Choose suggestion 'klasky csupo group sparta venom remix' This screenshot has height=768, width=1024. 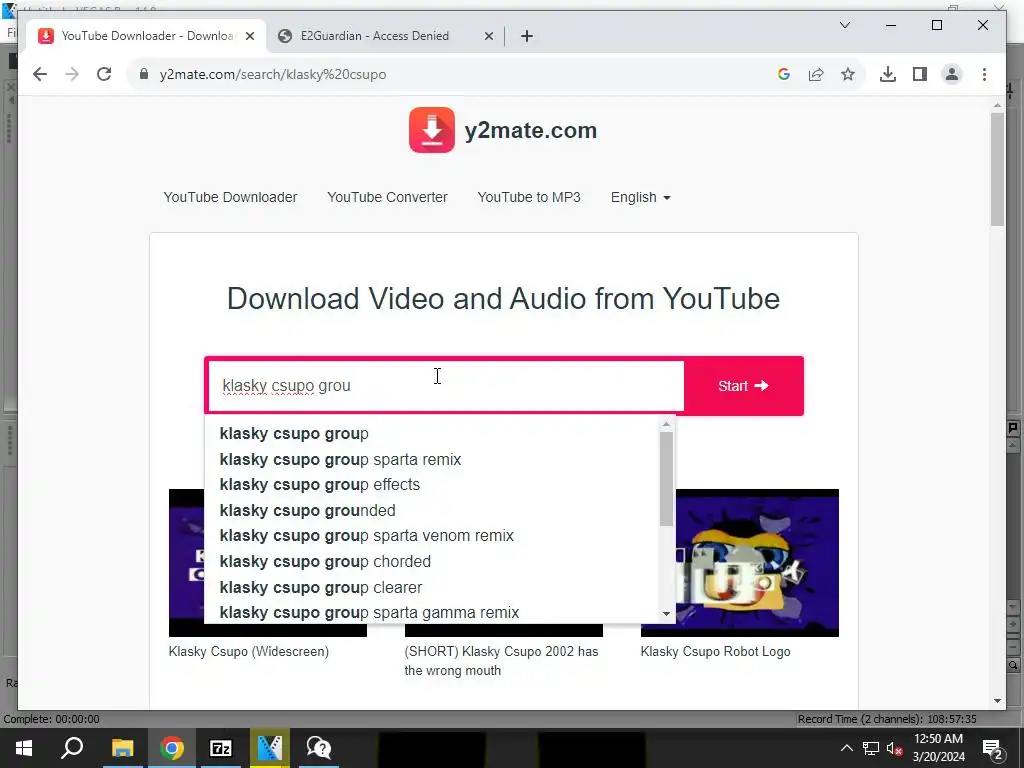pyautogui.click(x=366, y=536)
